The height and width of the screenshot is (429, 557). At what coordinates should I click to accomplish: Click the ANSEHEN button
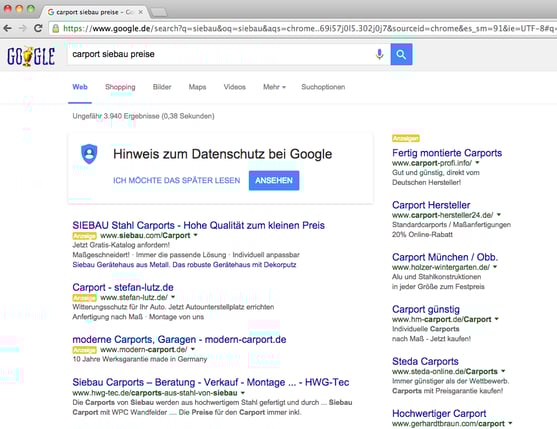pos(274,180)
